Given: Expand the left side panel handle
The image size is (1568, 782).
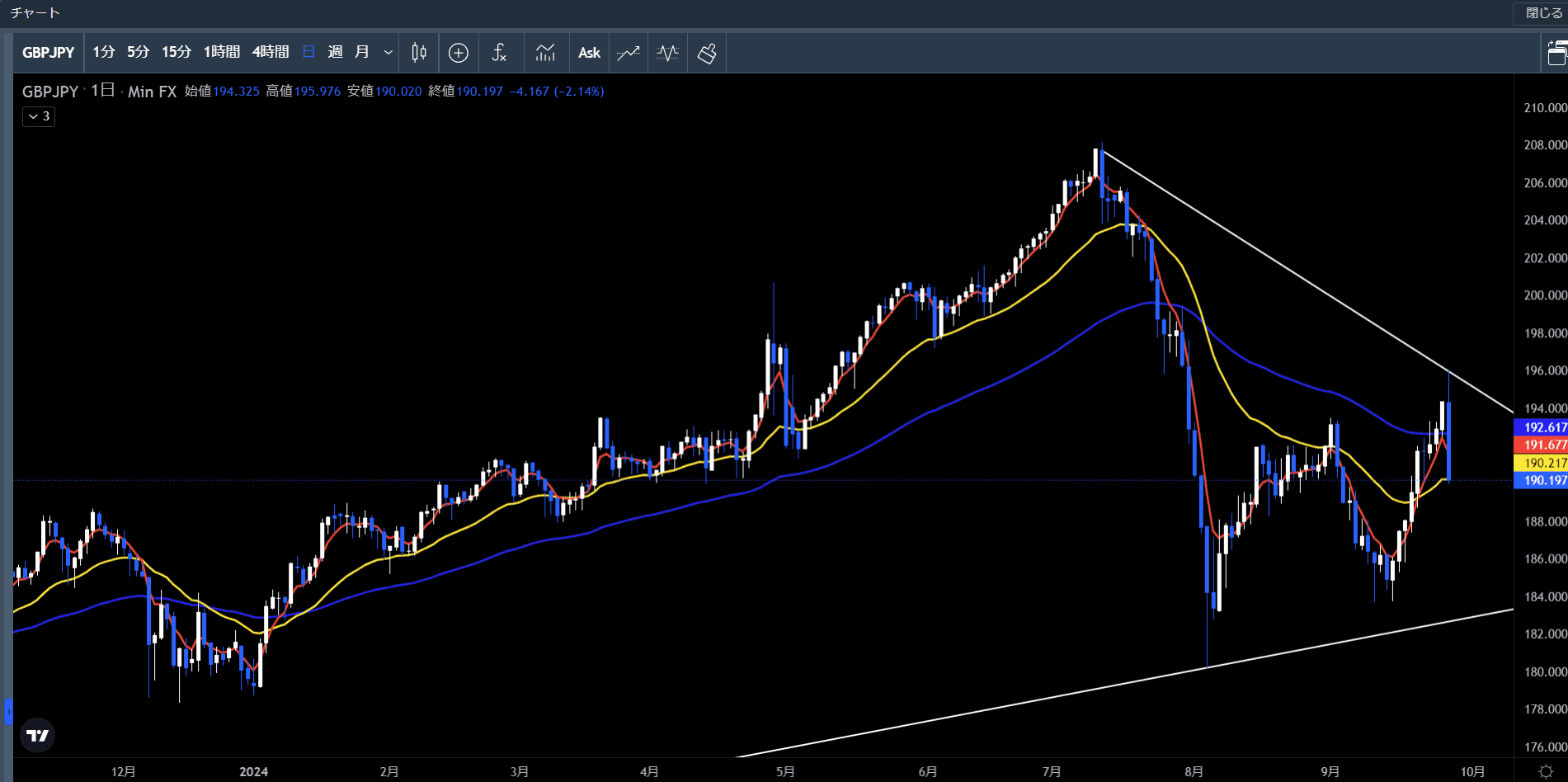Looking at the screenshot, I should tap(8, 711).
